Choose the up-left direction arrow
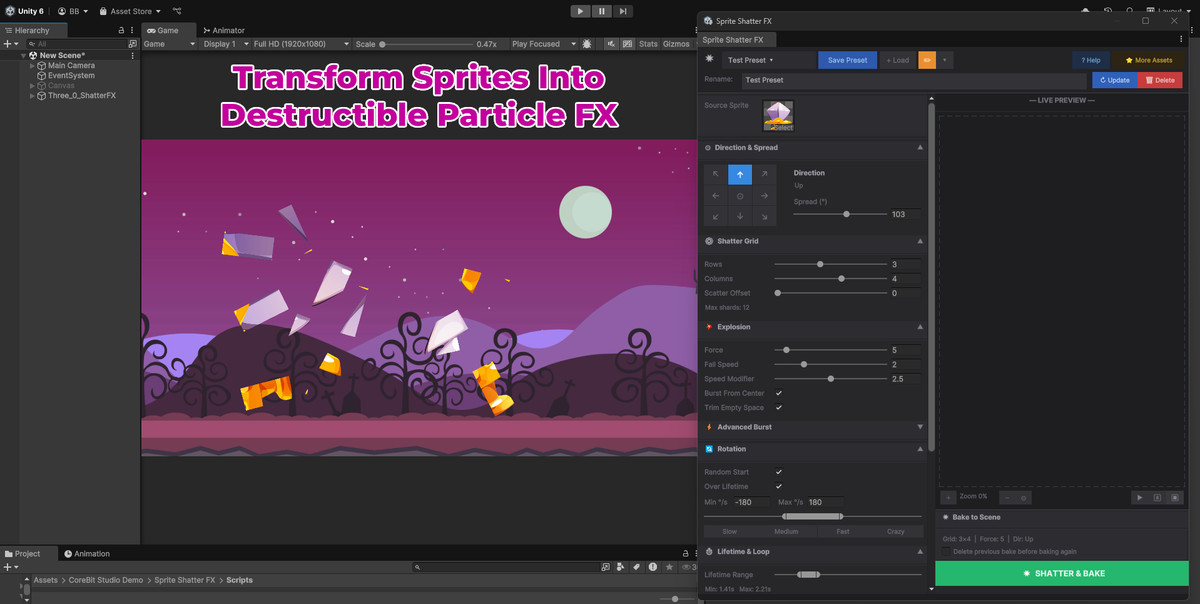This screenshot has height=604, width=1200. click(716, 174)
